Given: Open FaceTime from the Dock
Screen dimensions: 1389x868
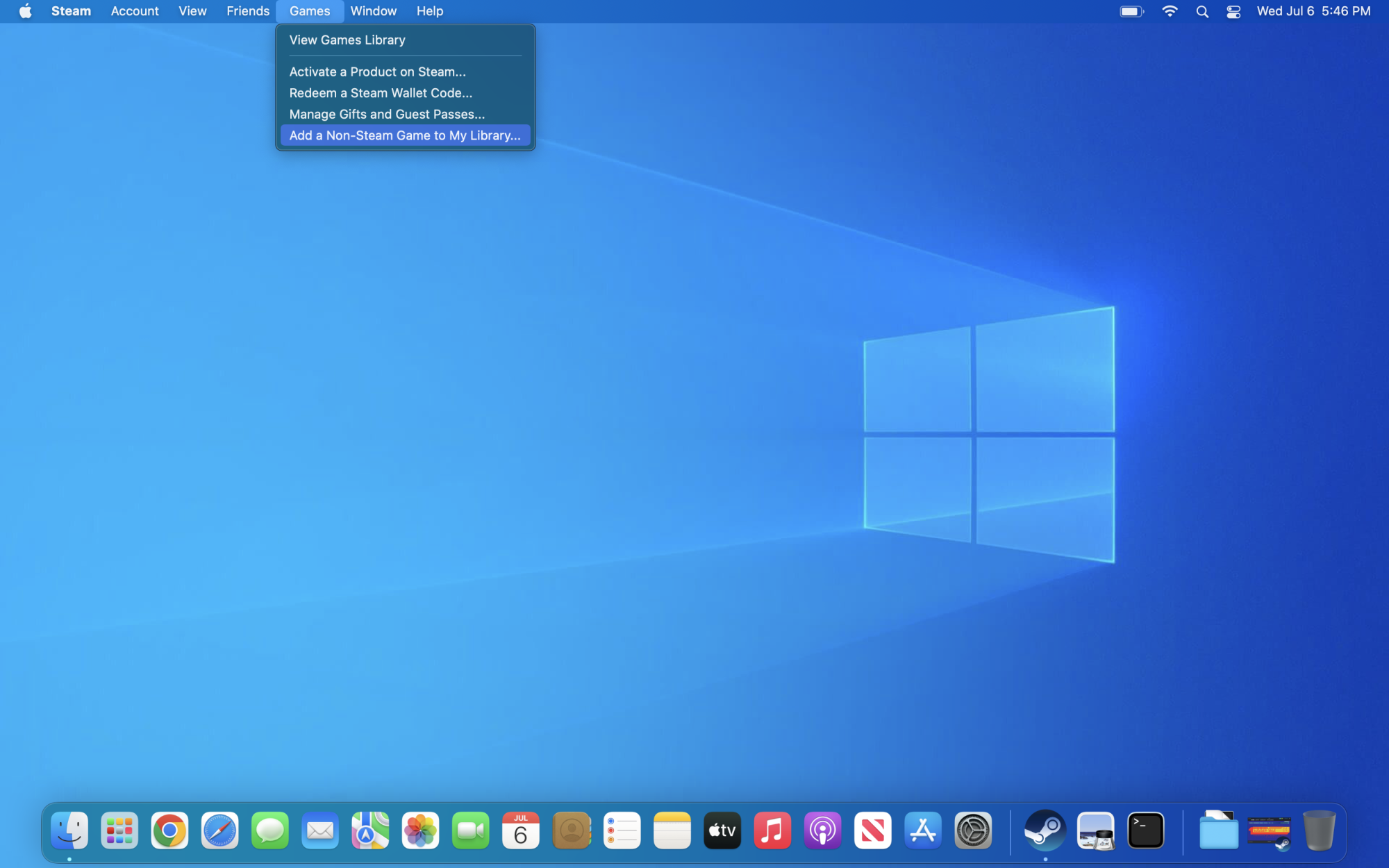Looking at the screenshot, I should [470, 831].
